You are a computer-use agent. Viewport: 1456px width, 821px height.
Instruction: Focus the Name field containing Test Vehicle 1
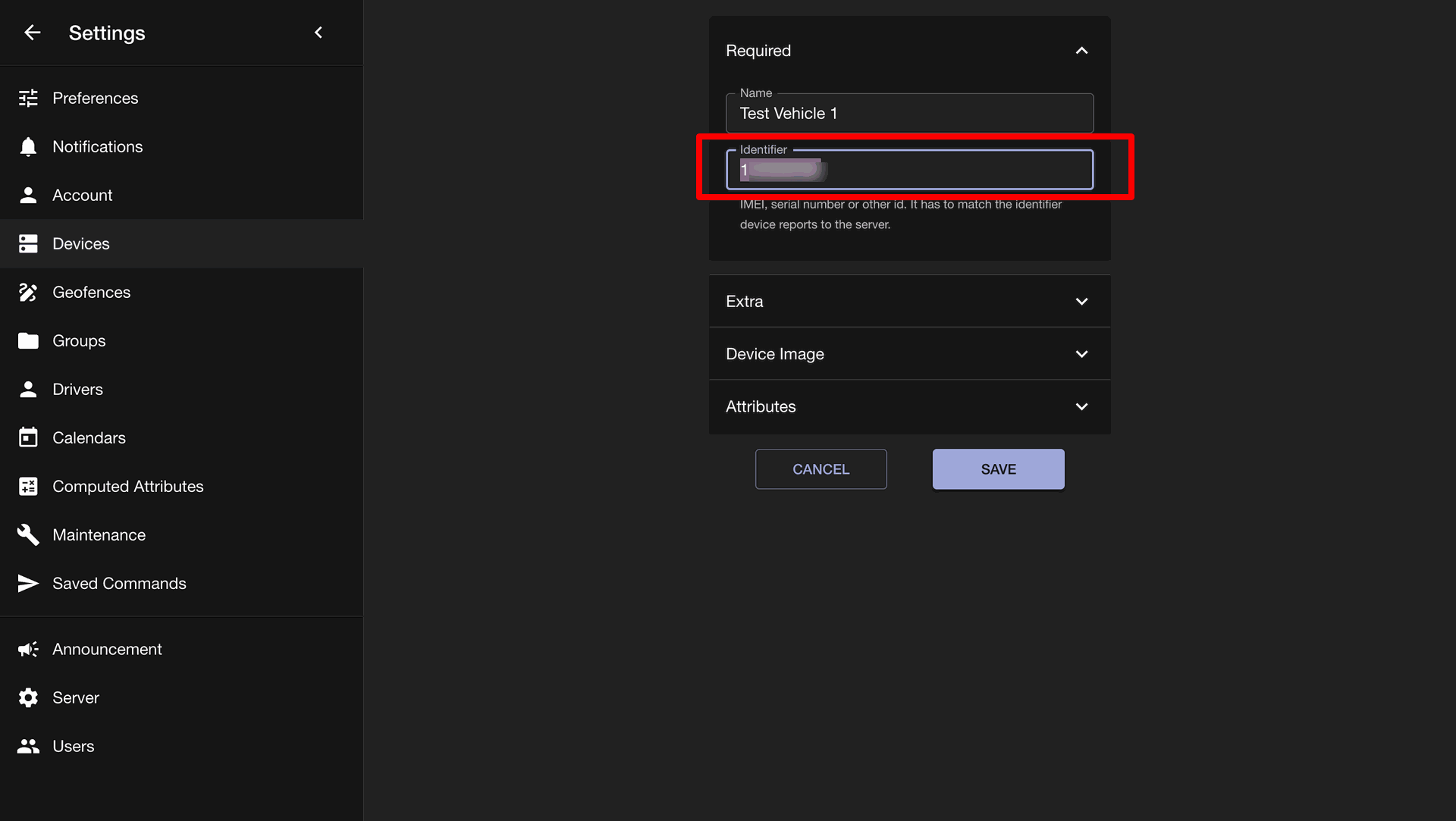[909, 113]
